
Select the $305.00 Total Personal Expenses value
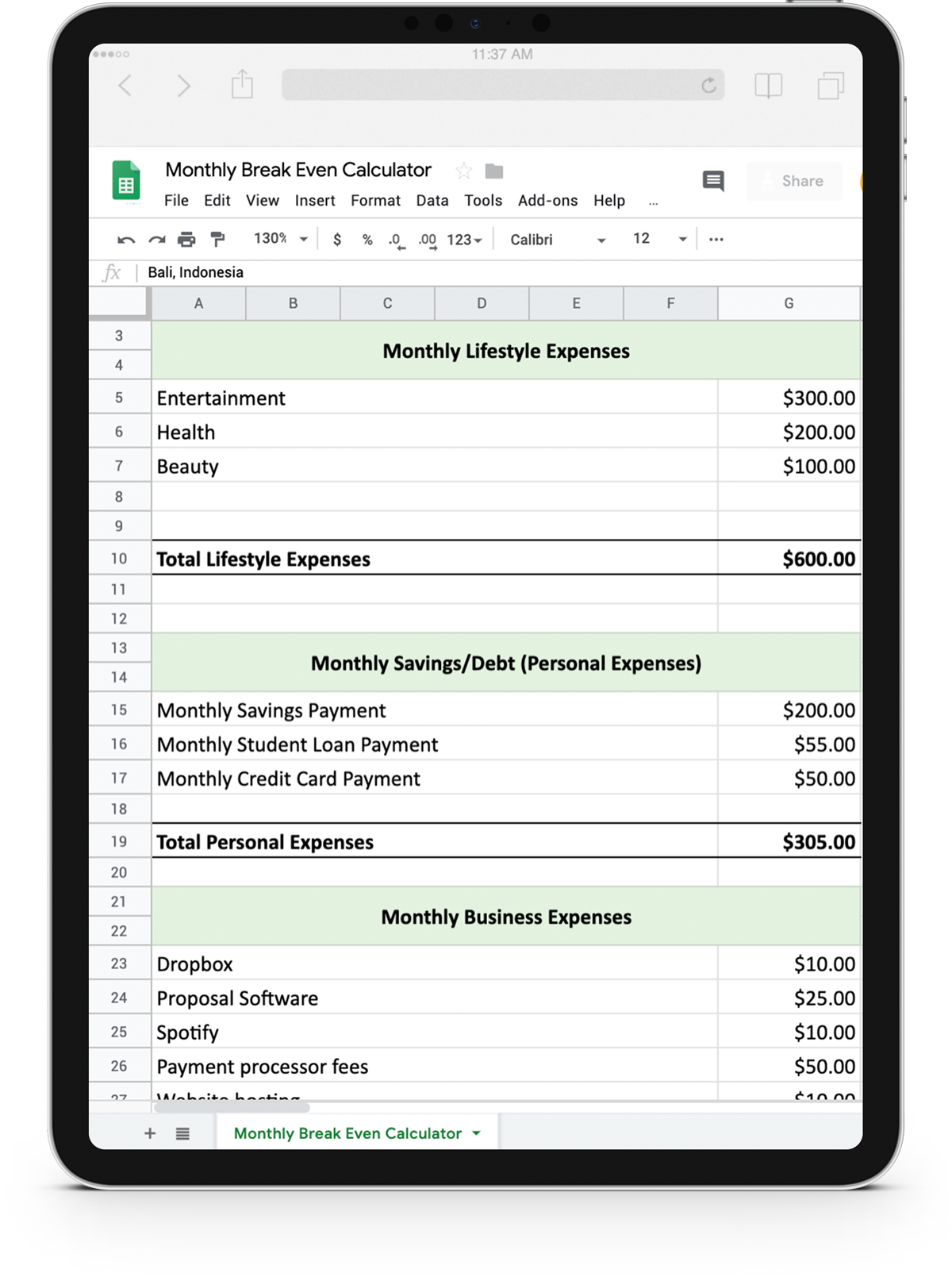pyautogui.click(x=789, y=841)
